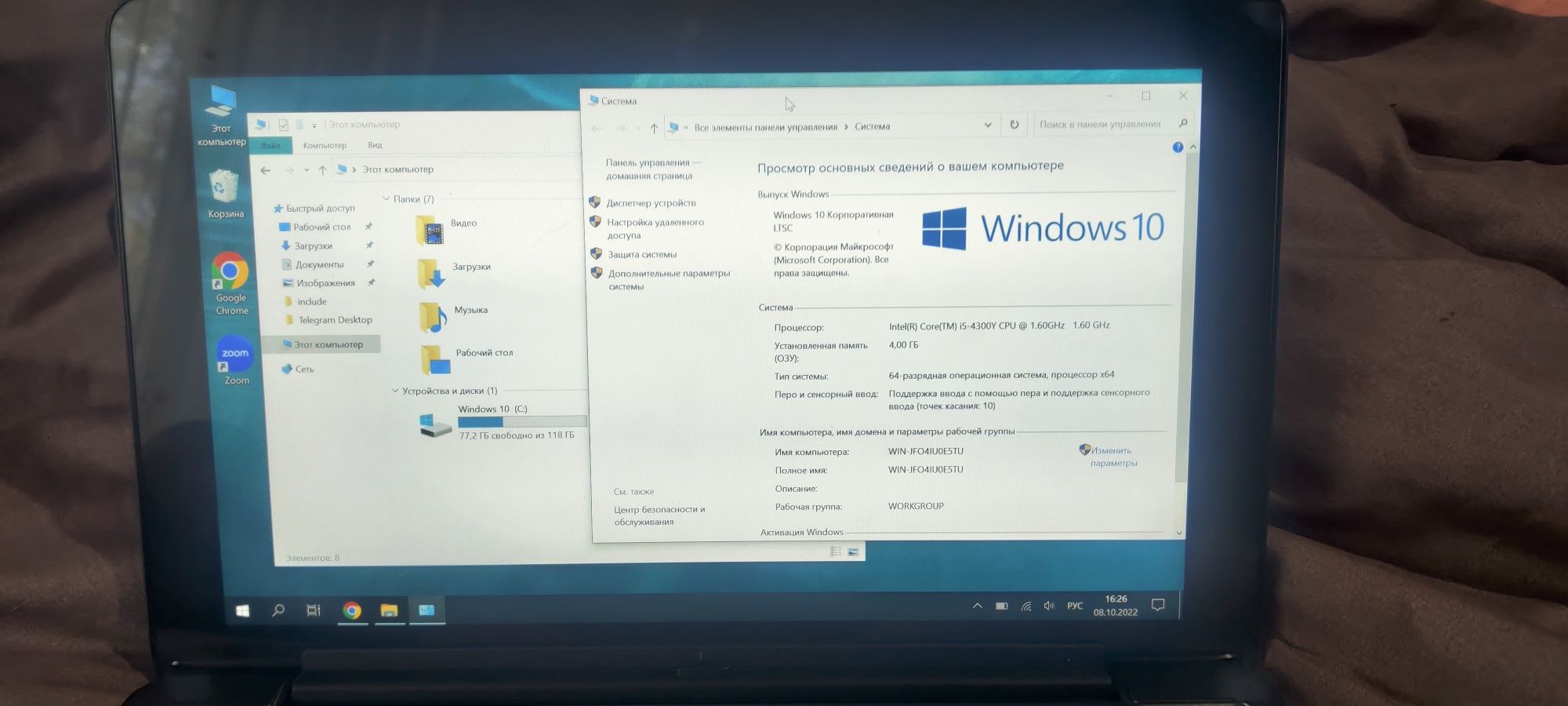Go to Панель управления домашняя страница

tap(649, 169)
